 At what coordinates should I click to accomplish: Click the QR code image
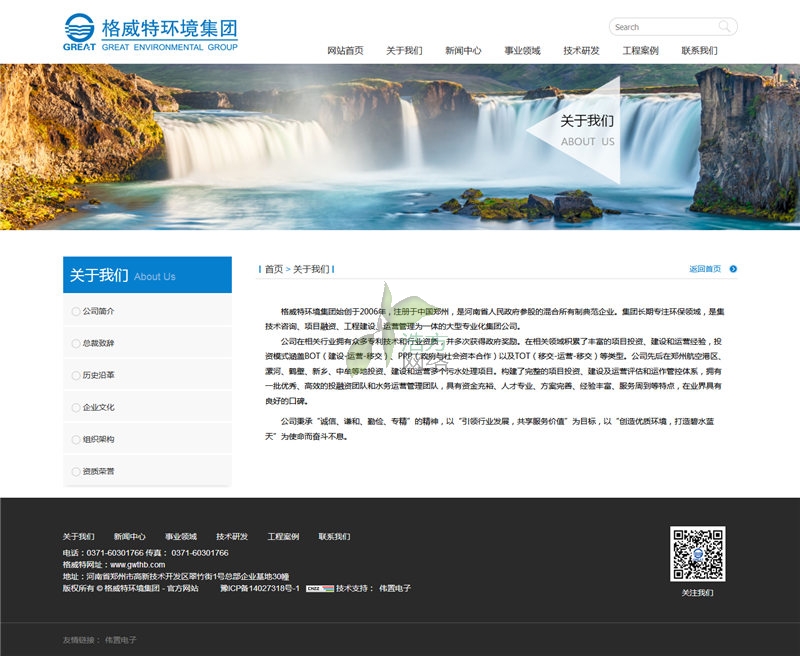point(697,553)
